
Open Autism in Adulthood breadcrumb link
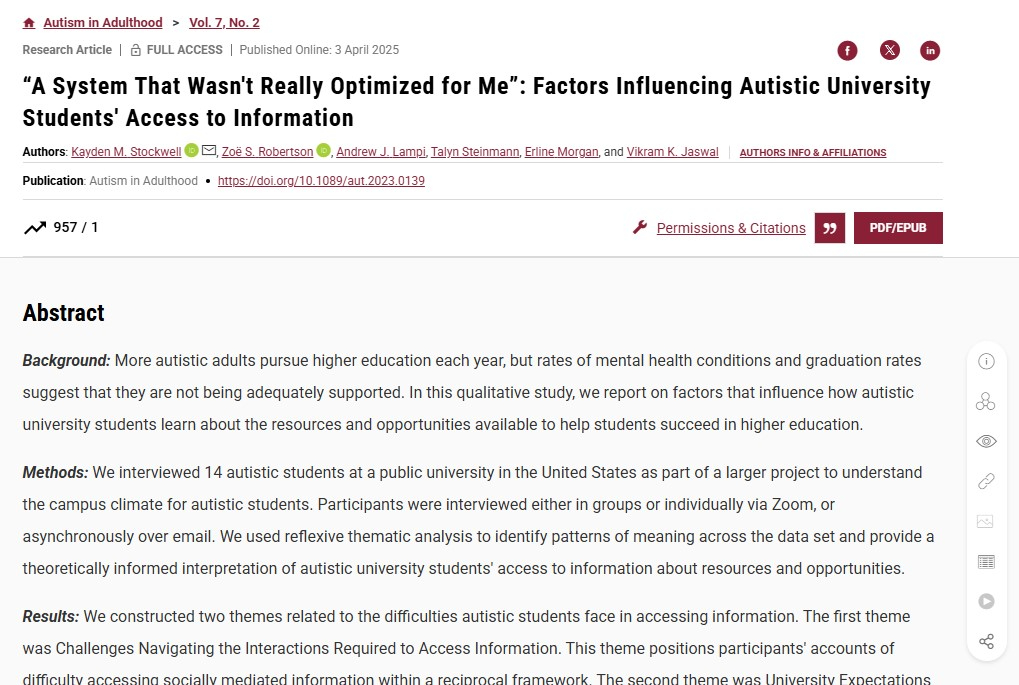(102, 23)
